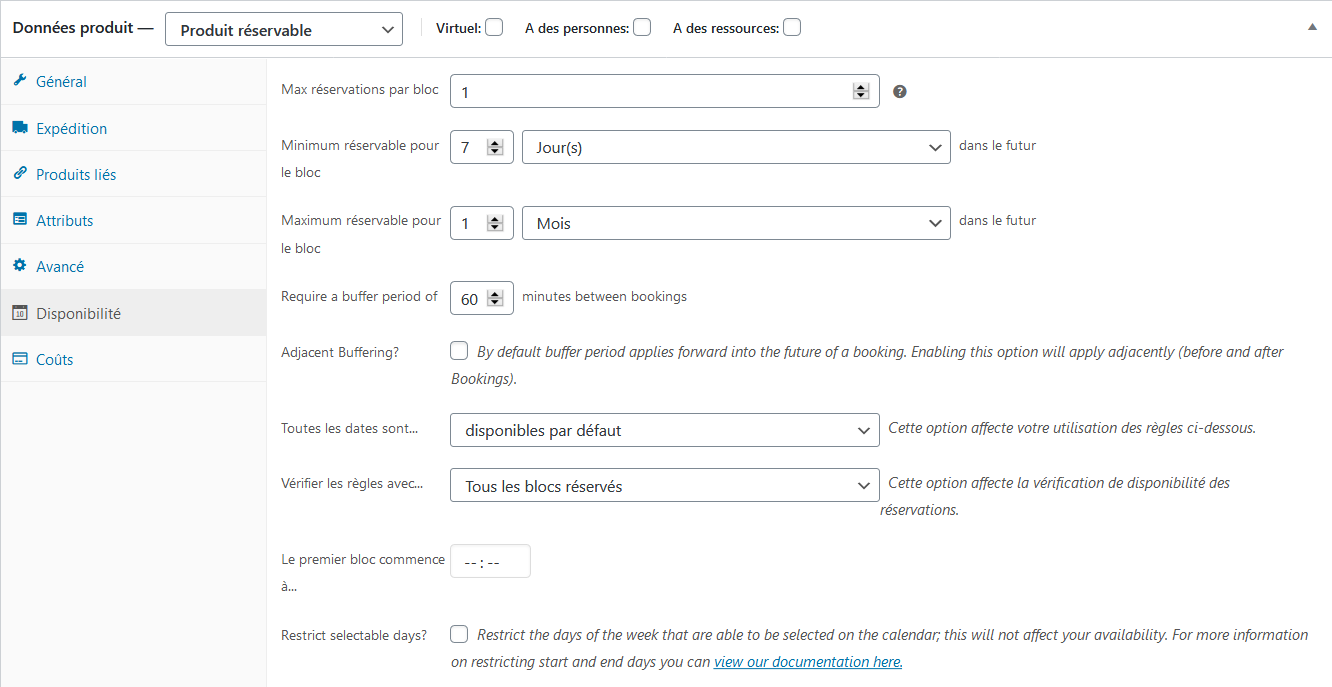Click the gear icon beside Avancé
The height and width of the screenshot is (687, 1332).
pos(20,266)
